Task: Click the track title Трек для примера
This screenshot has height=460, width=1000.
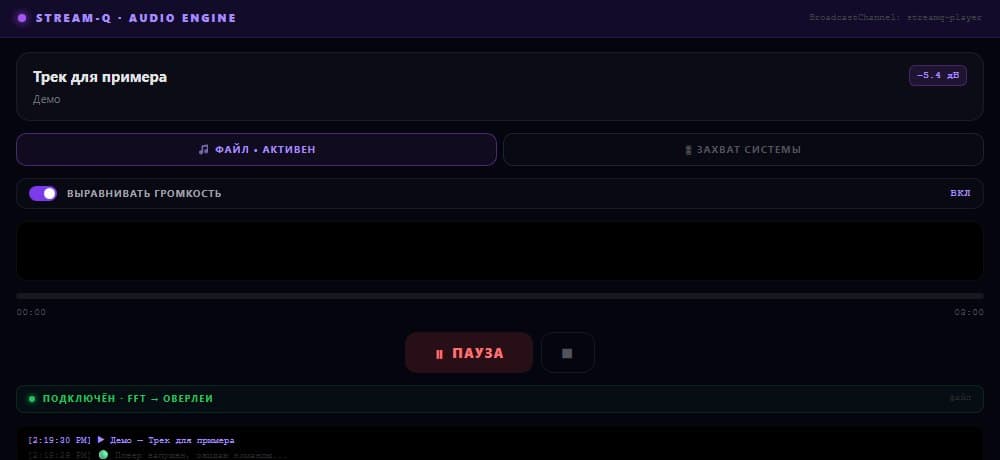Action: click(x=100, y=77)
